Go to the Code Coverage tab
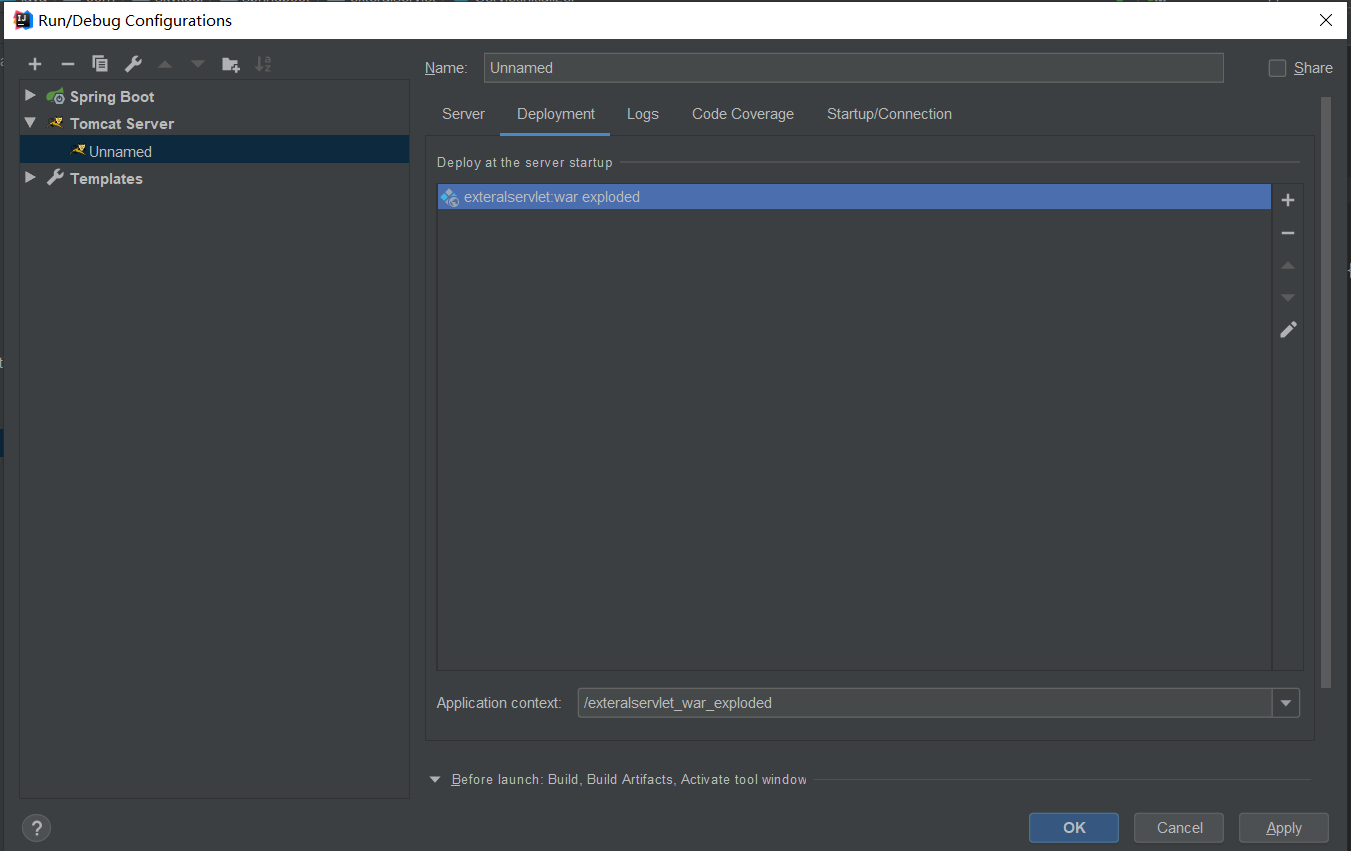 click(743, 114)
